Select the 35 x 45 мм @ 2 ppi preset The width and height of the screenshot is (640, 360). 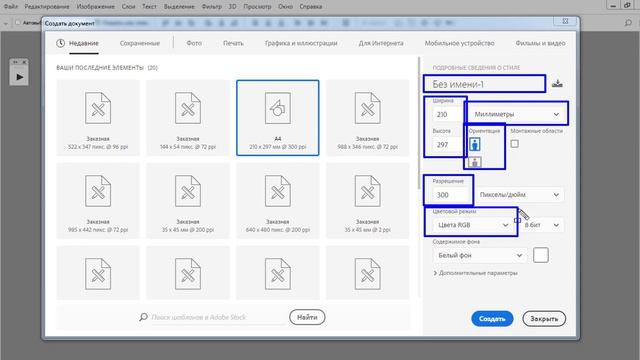pyautogui.click(x=367, y=201)
